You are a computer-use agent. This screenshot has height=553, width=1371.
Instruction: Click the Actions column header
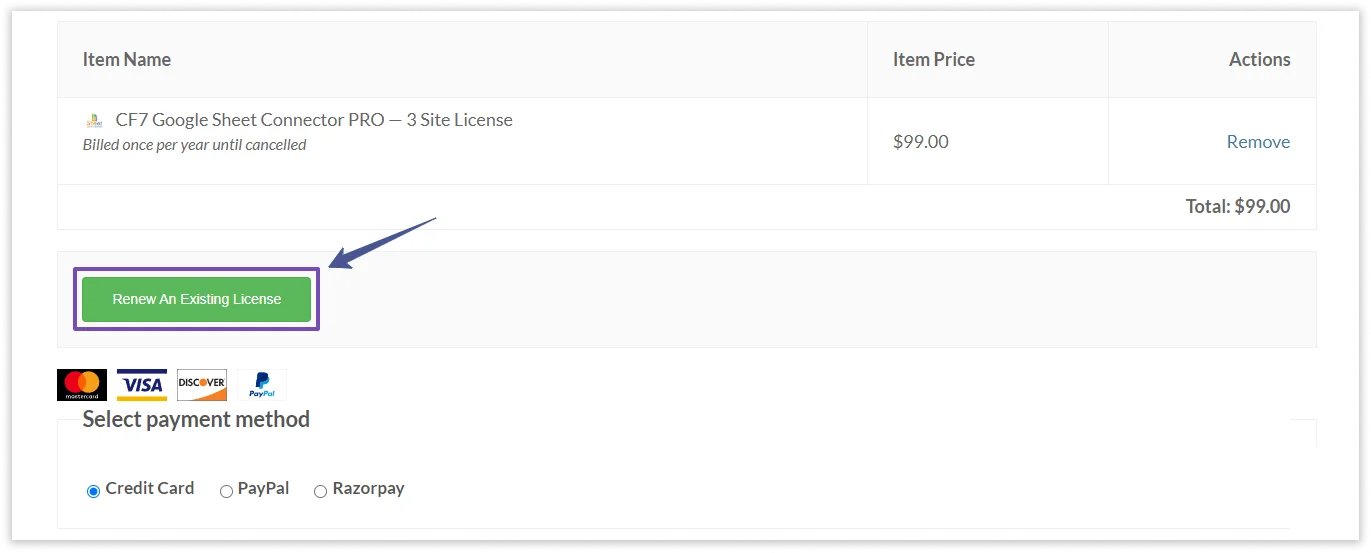1259,60
